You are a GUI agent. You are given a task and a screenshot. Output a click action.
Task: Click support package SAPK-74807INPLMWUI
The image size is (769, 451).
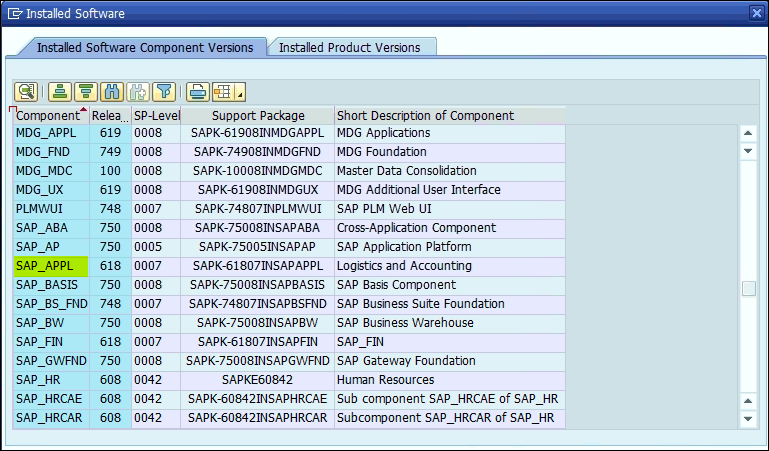(x=258, y=209)
